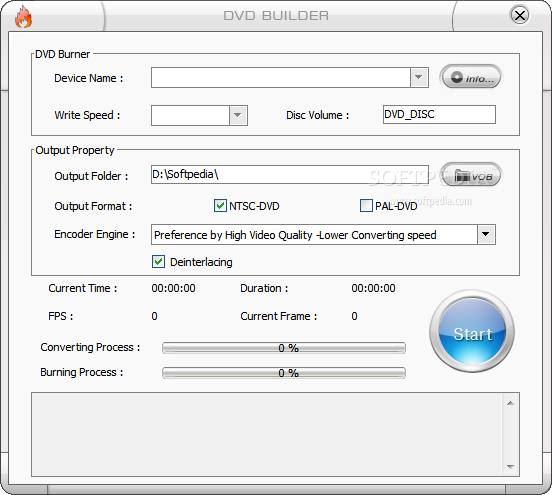
Task: Click the DVD BUILDER title text
Action: (276, 15)
